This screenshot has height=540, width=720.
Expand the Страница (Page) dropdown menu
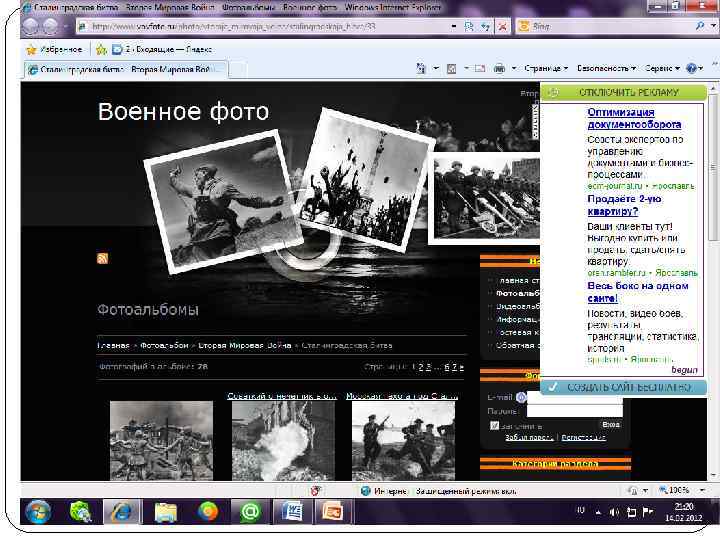point(546,68)
